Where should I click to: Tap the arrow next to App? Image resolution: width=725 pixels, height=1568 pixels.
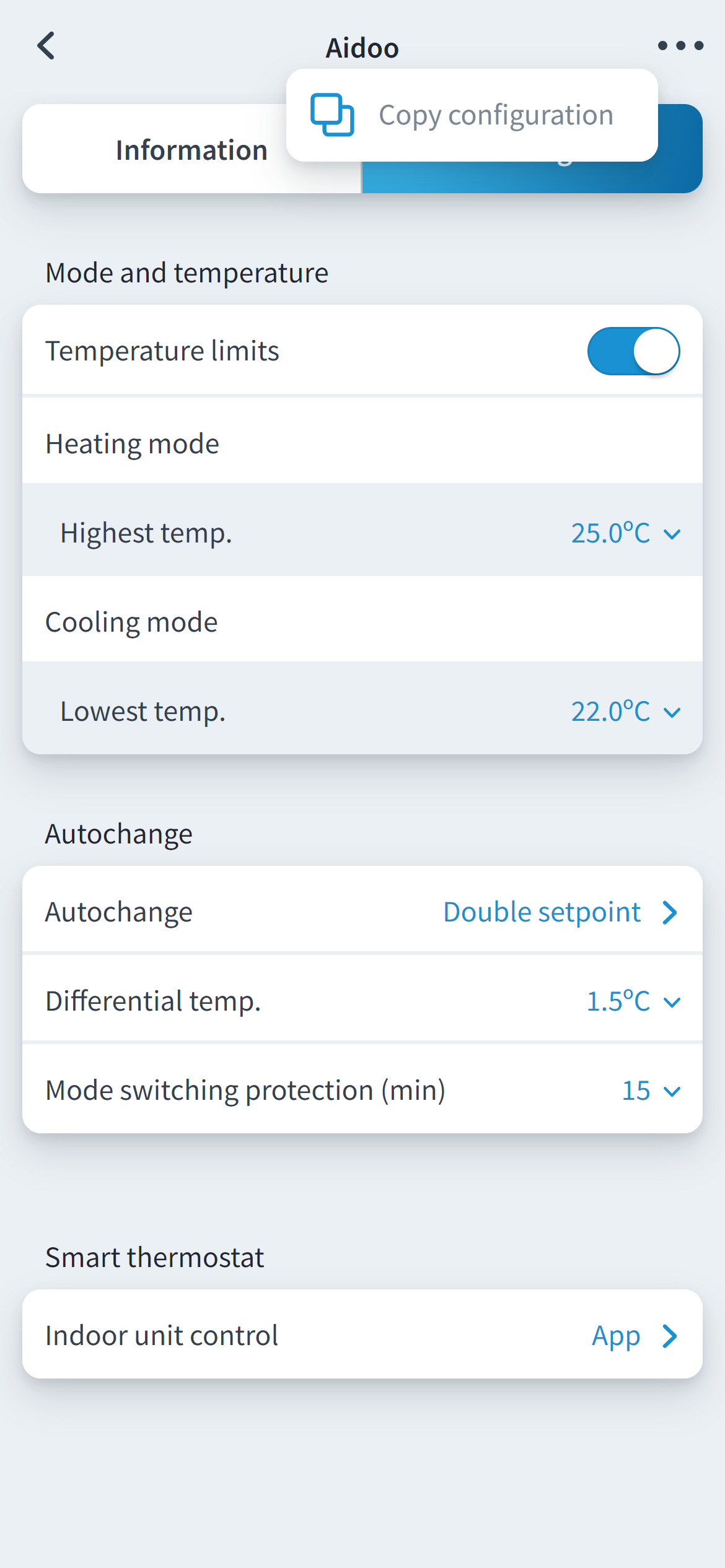click(x=670, y=1336)
